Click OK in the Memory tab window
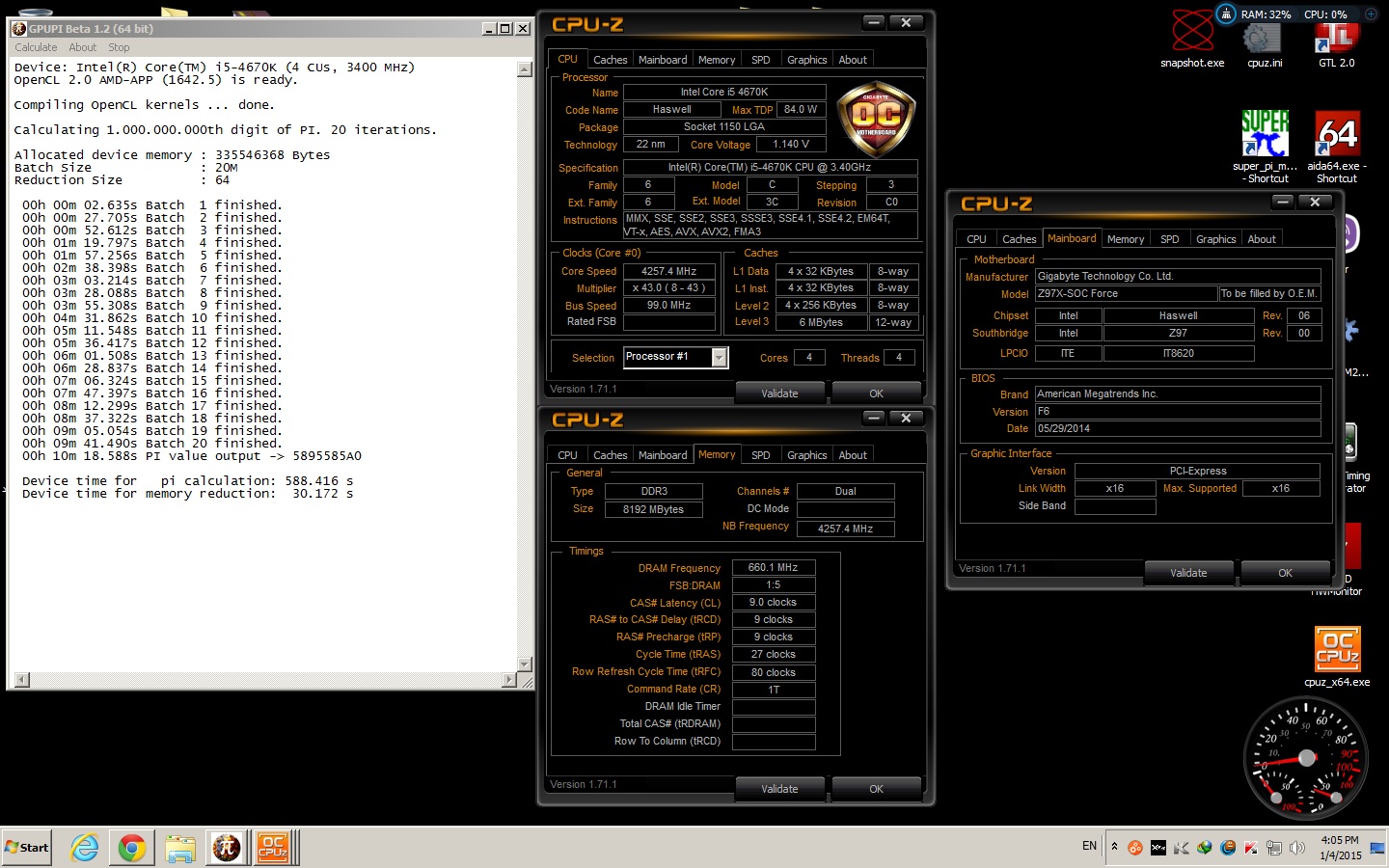The image size is (1389, 868). coord(876,789)
